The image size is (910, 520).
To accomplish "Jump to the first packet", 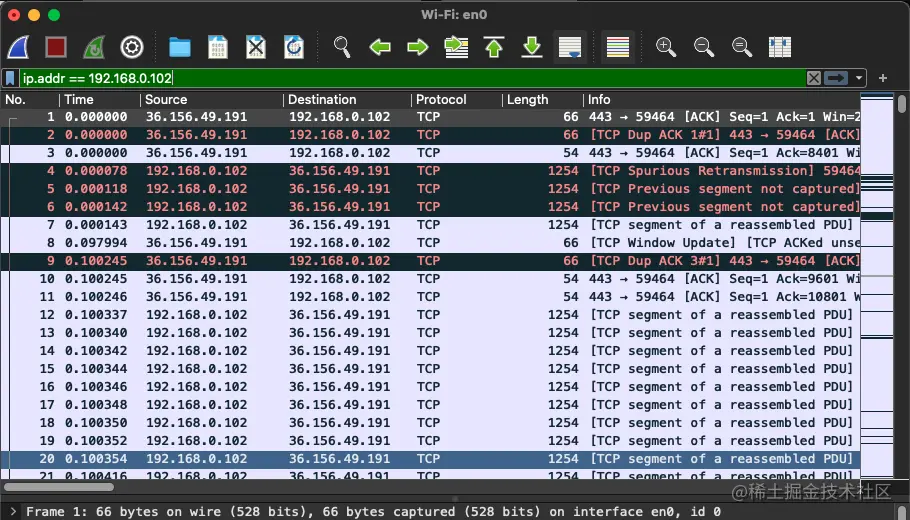I will (x=494, y=47).
